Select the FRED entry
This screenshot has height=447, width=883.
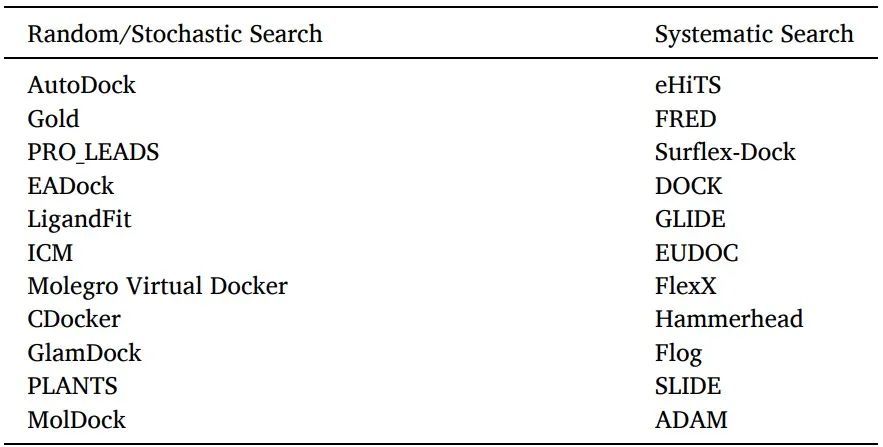pos(685,119)
